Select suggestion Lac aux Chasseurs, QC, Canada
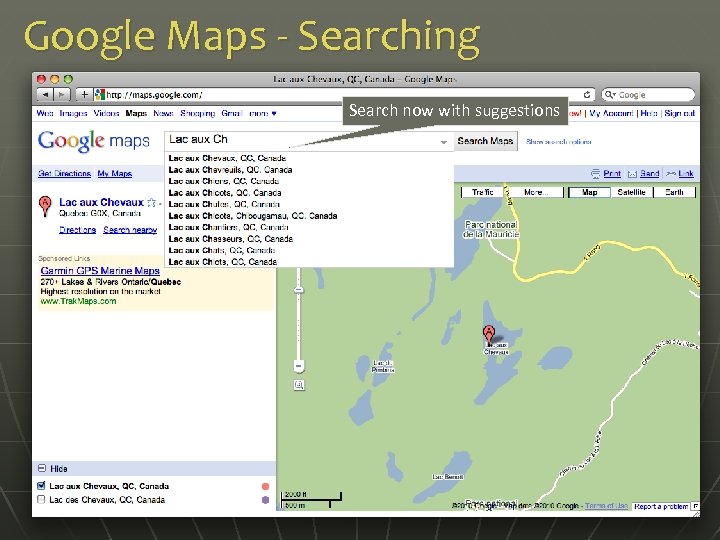 [x=309, y=239]
